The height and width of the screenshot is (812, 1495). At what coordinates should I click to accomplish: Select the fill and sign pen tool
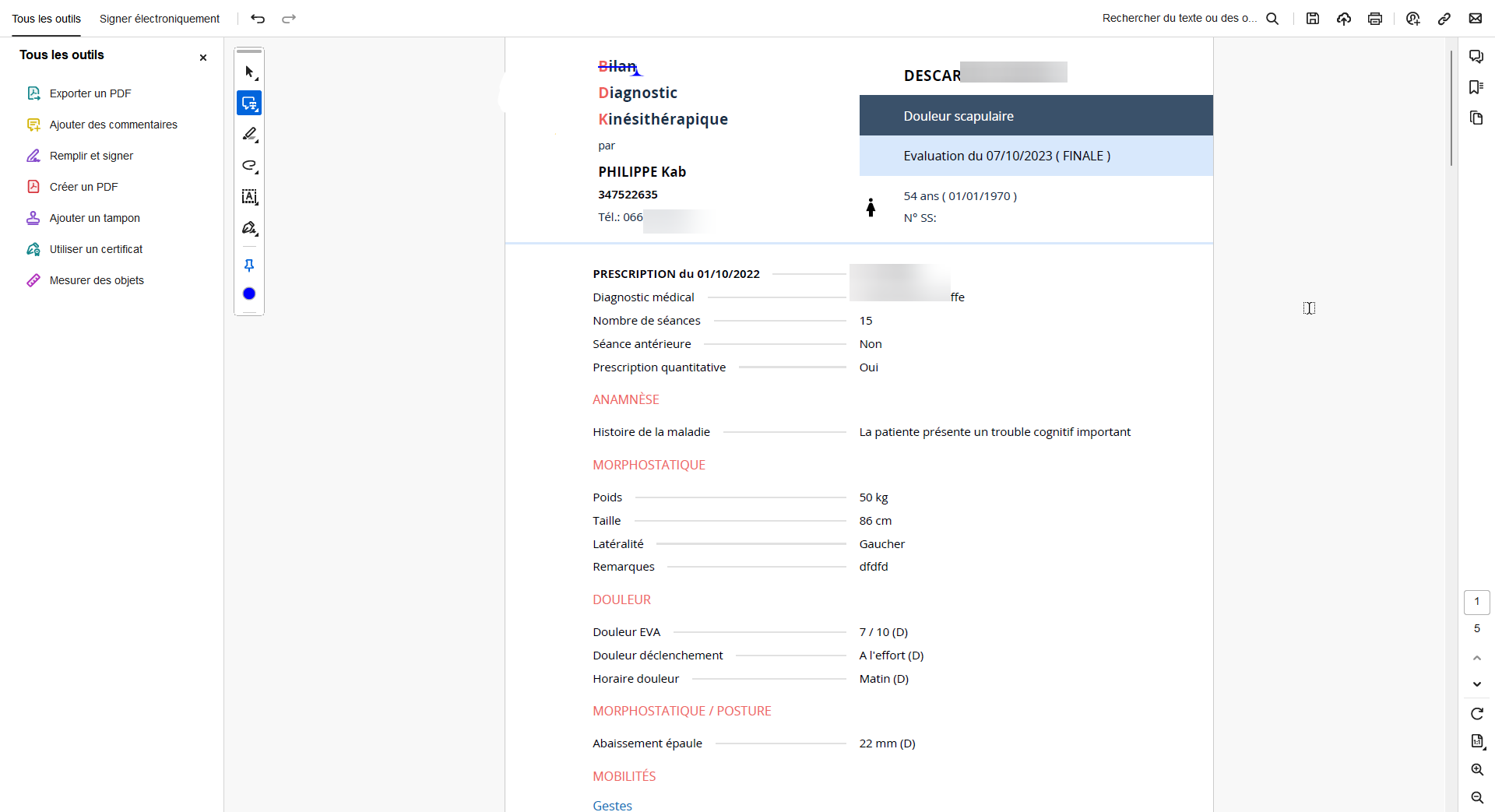click(x=249, y=228)
